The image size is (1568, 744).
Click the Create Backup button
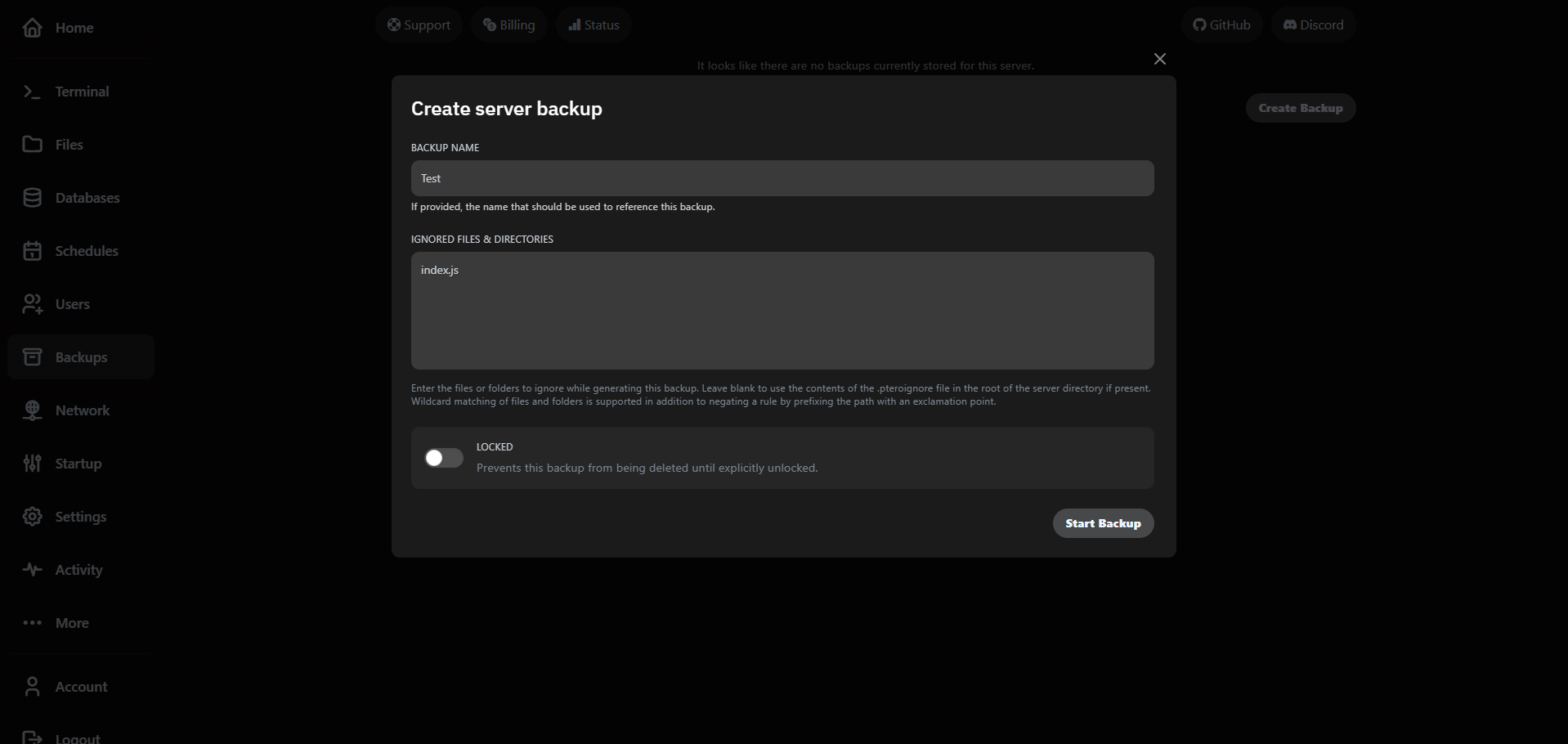(1300, 107)
